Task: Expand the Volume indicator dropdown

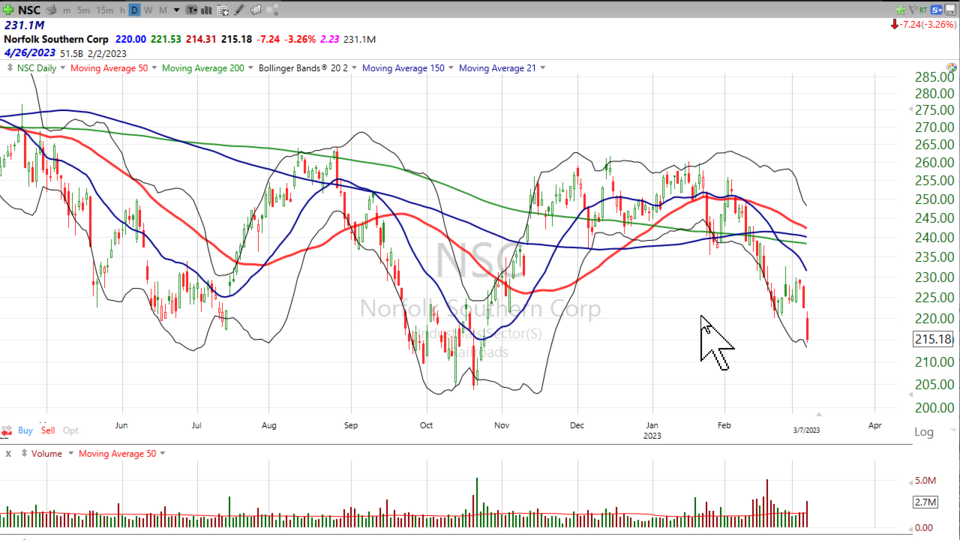Action: point(67,454)
